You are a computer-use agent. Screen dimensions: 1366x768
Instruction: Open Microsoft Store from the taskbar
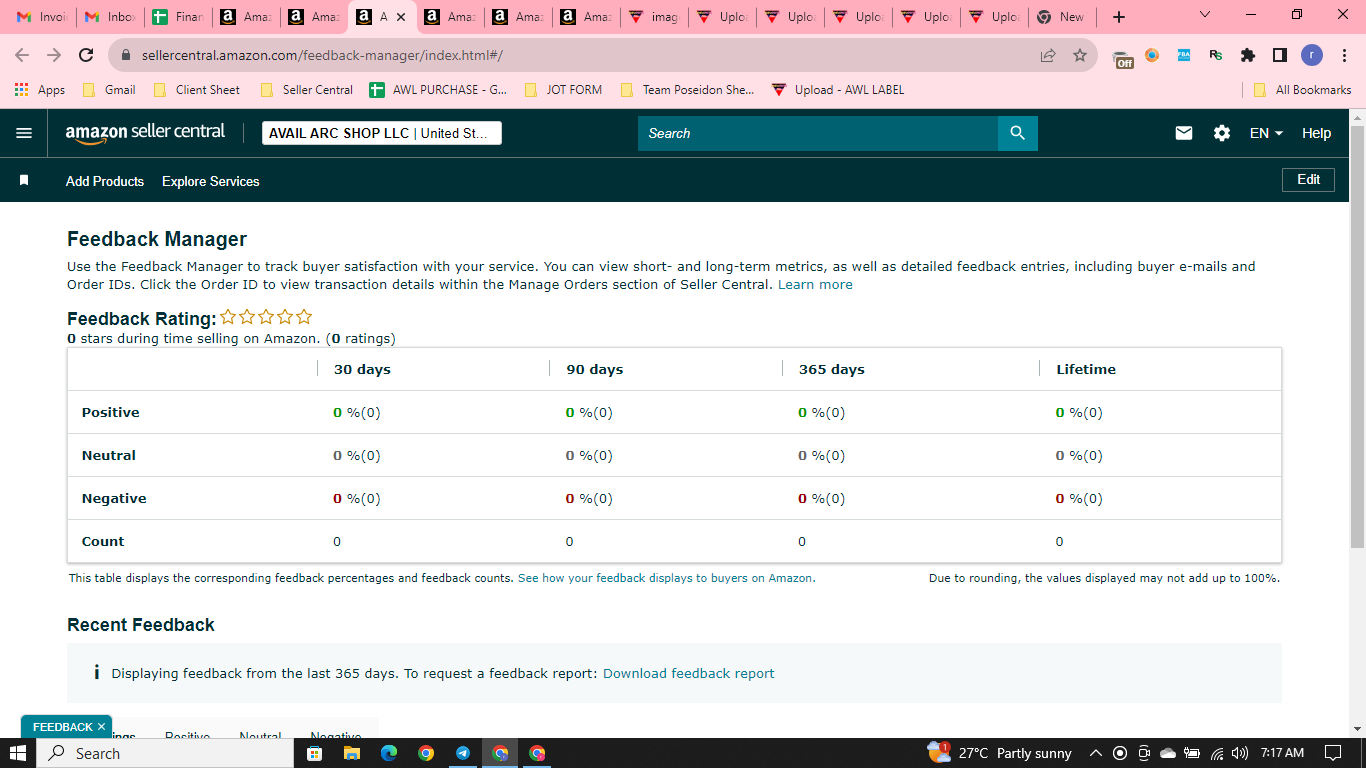(x=314, y=753)
